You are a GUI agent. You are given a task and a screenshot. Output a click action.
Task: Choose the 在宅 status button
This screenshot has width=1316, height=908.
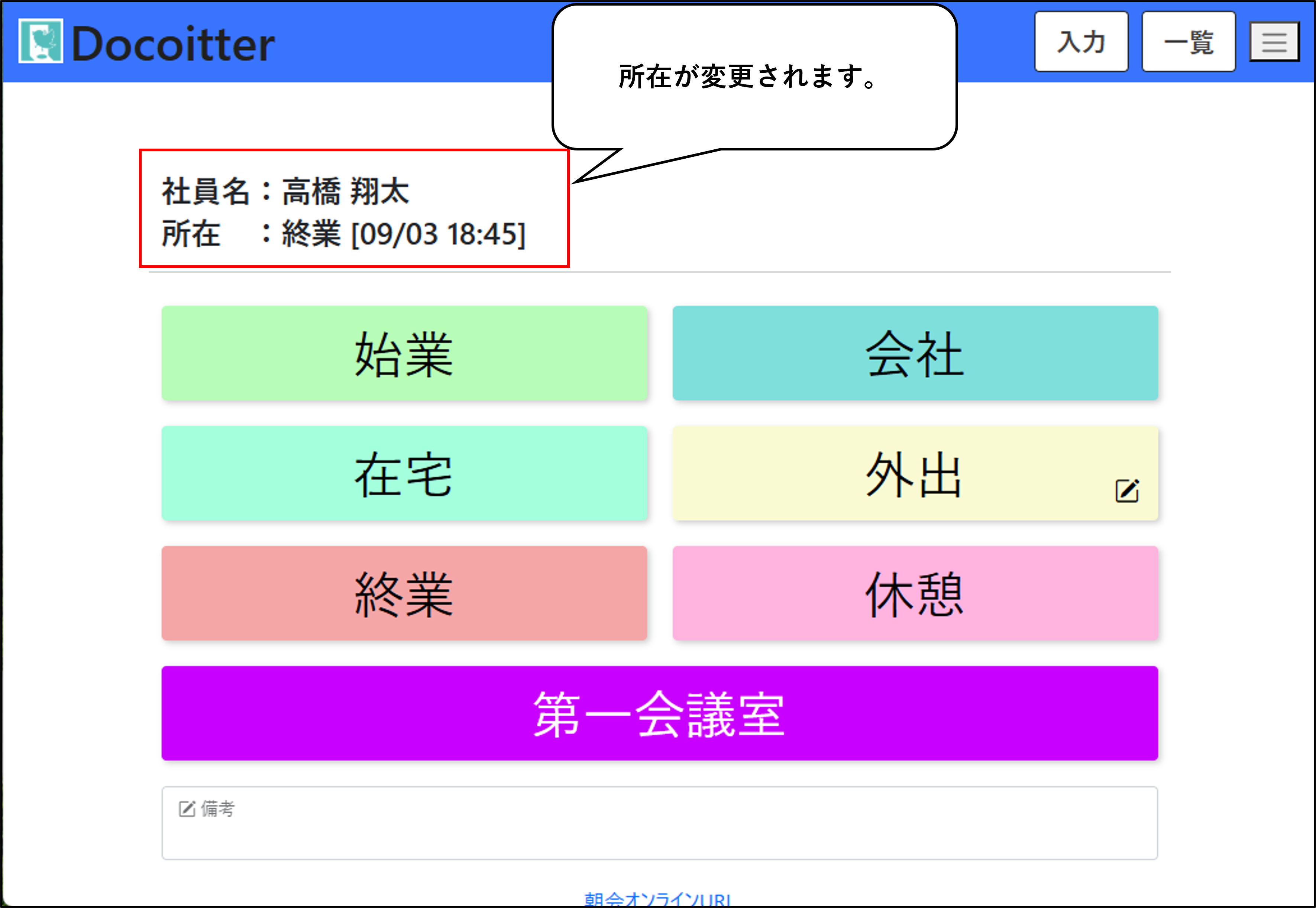(404, 473)
